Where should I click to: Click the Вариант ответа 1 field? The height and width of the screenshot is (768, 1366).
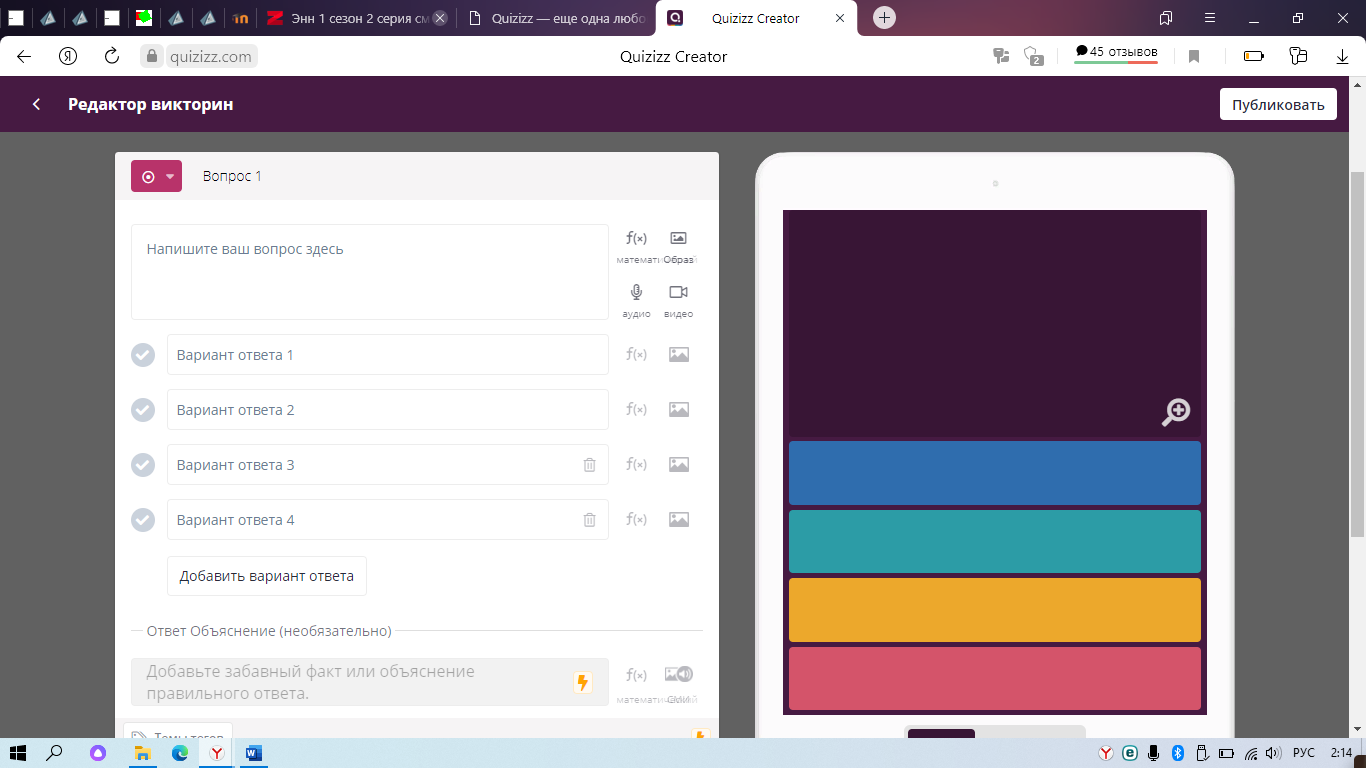point(388,355)
